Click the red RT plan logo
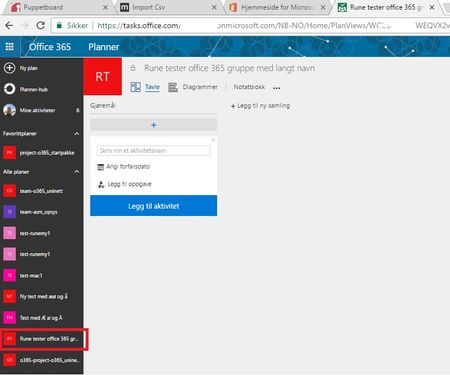Screen dimensions: 450x375 [x=103, y=76]
